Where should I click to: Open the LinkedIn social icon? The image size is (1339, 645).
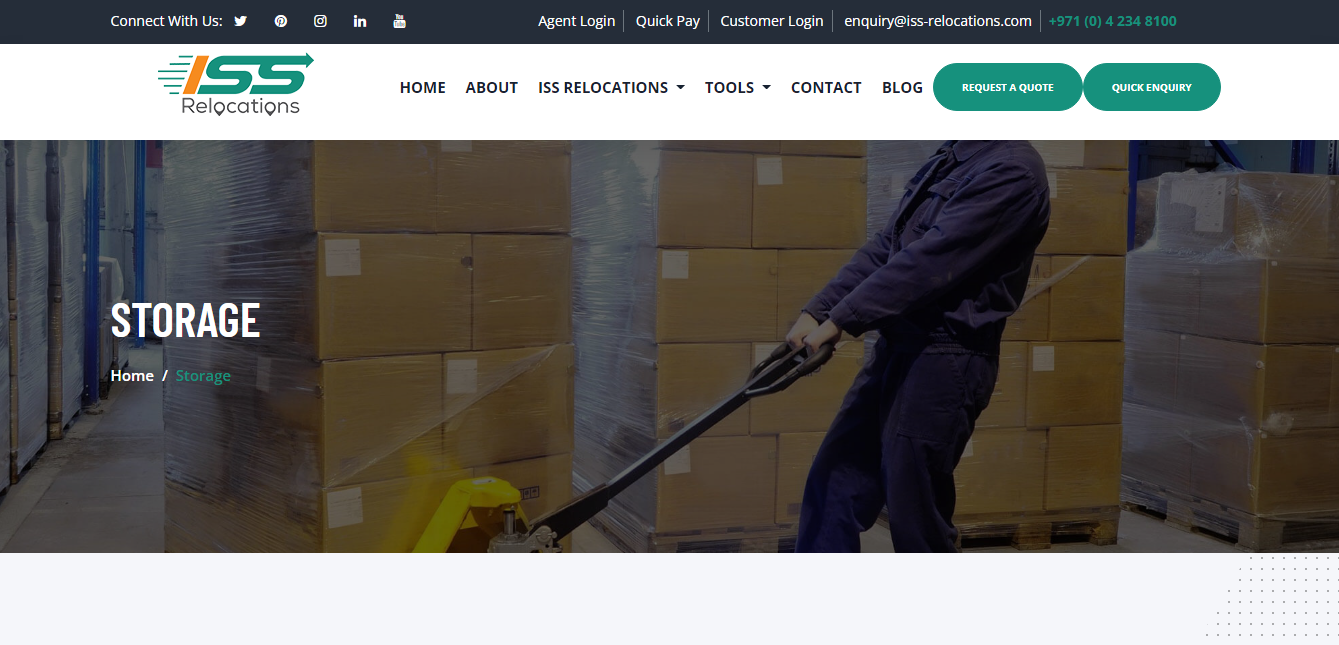pyautogui.click(x=360, y=21)
